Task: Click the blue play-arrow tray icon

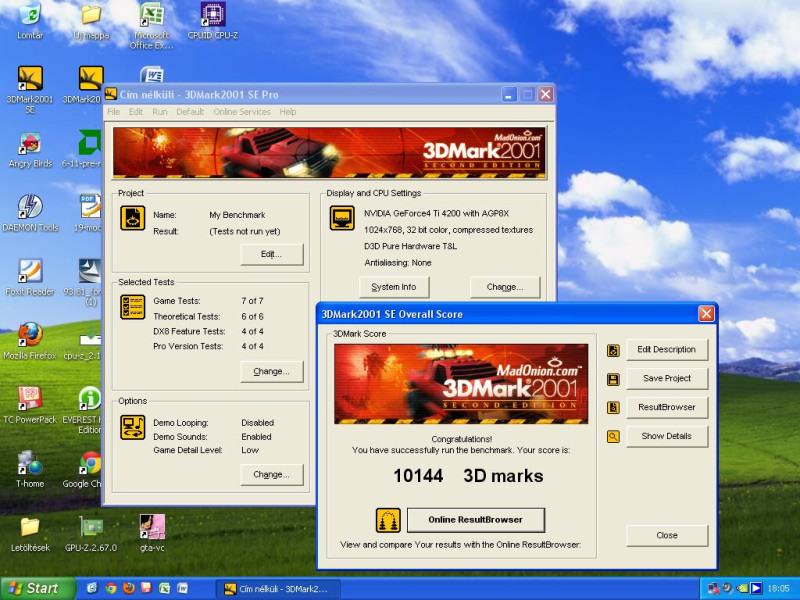Action: click(x=756, y=588)
